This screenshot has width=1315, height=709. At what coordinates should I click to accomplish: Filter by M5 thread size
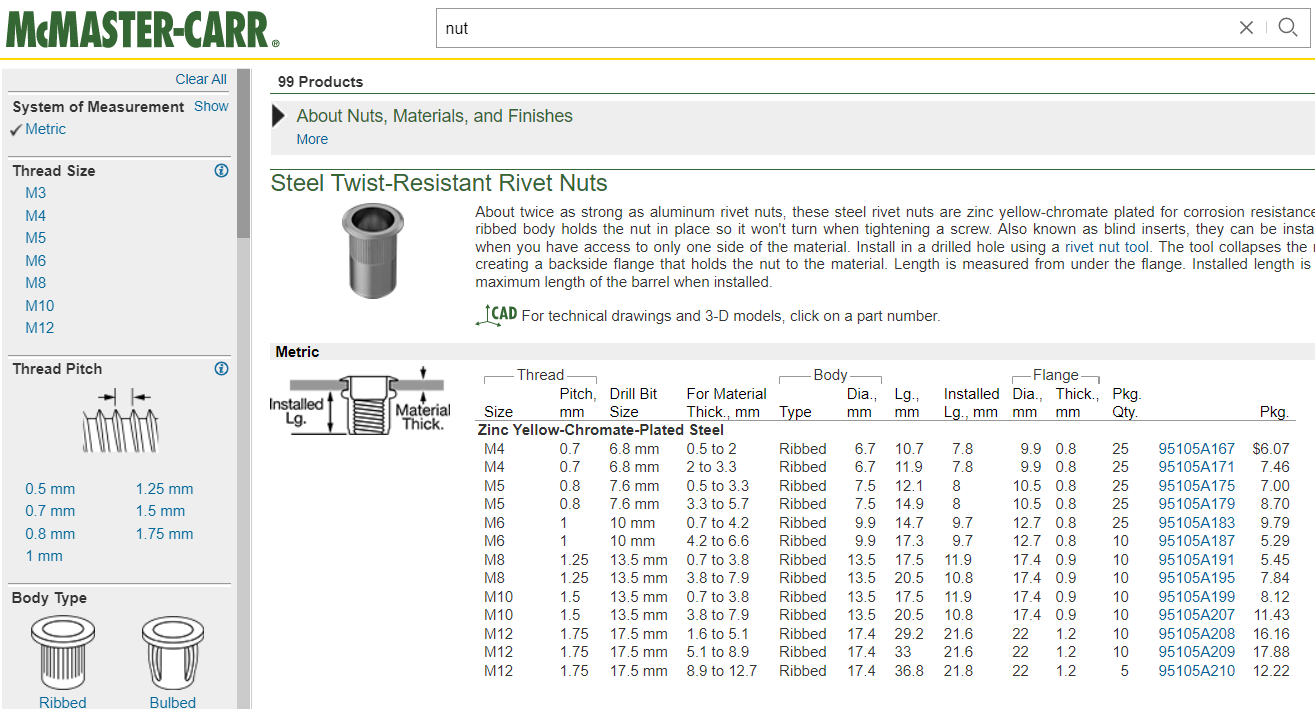36,238
